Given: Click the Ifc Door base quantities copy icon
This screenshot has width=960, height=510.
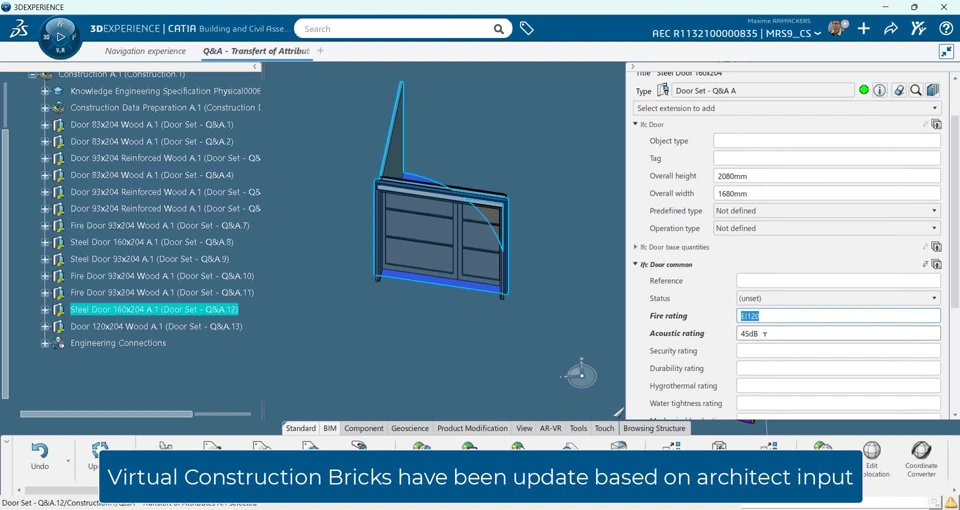Looking at the screenshot, I should pyautogui.click(x=936, y=247).
